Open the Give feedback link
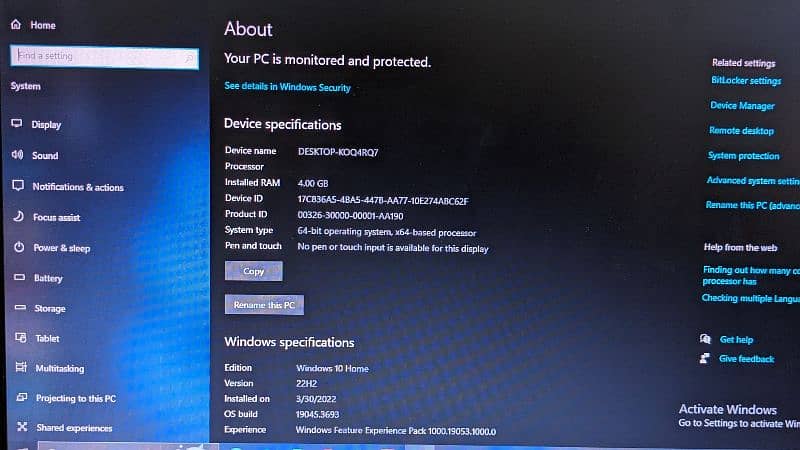Image resolution: width=800 pixels, height=450 pixels. click(x=746, y=359)
